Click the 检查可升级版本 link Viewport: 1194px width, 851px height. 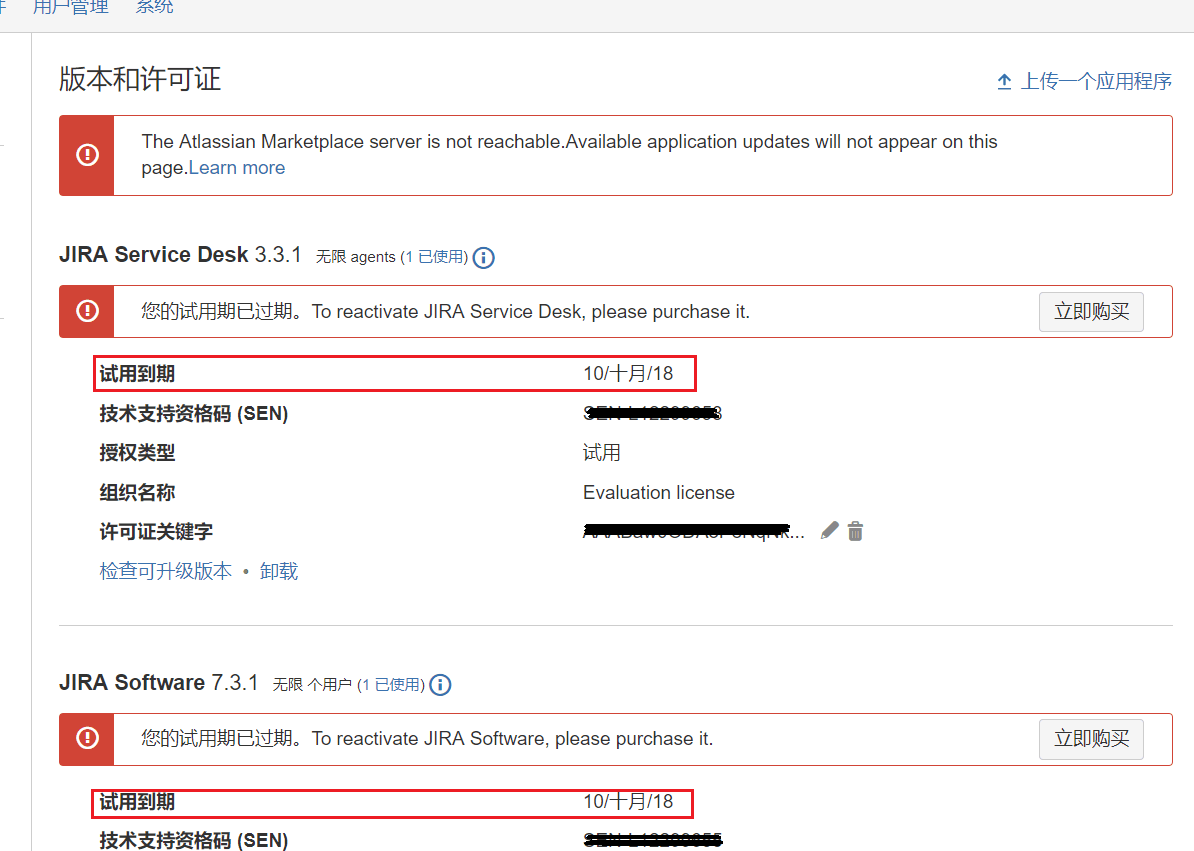(x=166, y=572)
